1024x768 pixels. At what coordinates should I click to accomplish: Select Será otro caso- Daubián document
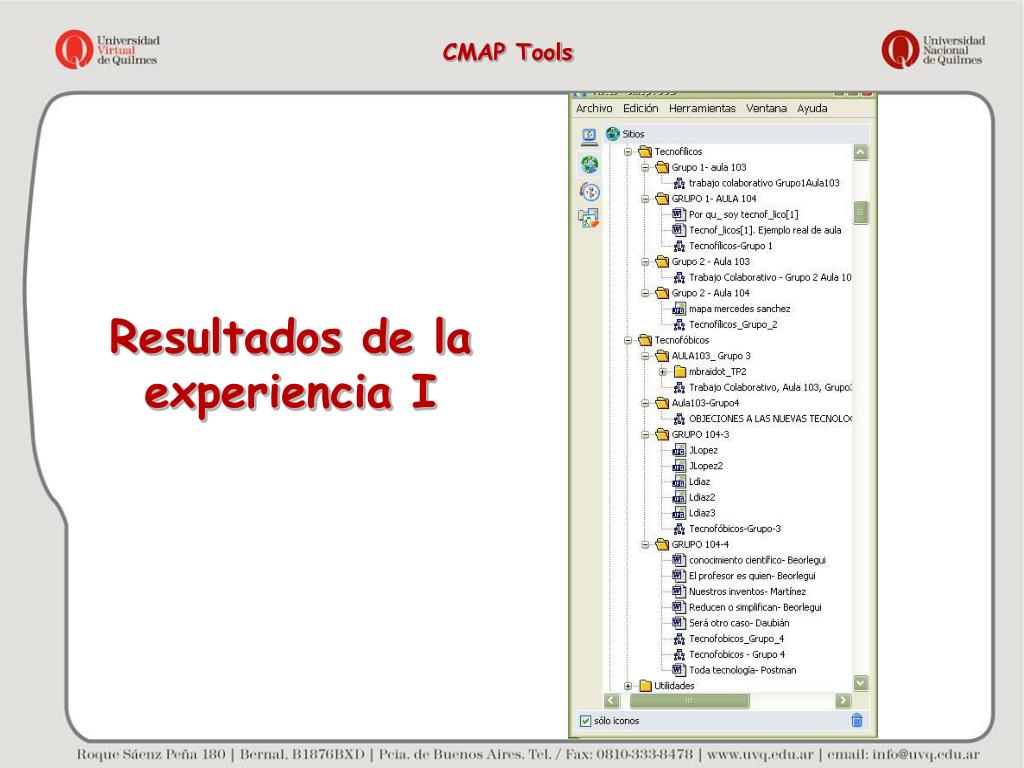pyautogui.click(x=739, y=623)
